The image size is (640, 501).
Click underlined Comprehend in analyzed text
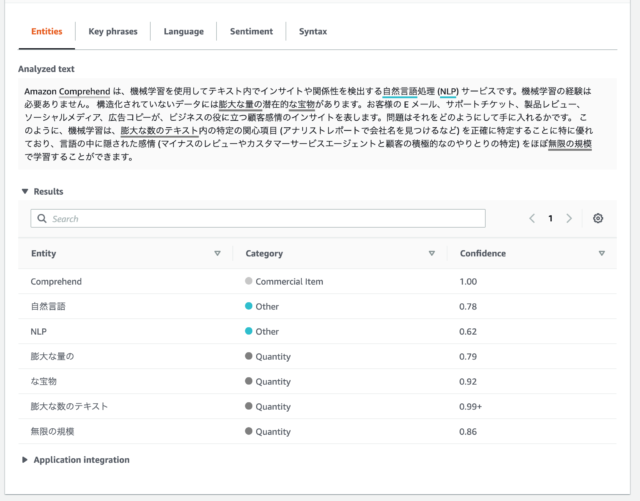pyautogui.click(x=84, y=91)
